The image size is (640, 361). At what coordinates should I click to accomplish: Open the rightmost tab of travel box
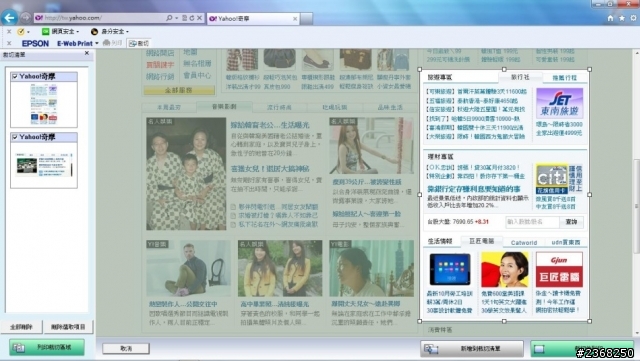(564, 78)
